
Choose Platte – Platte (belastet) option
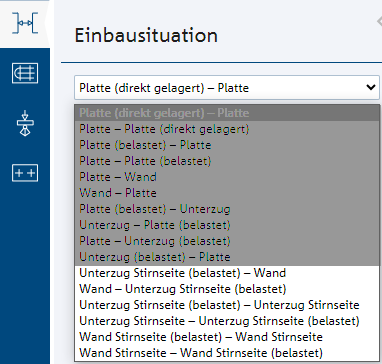pos(227,161)
